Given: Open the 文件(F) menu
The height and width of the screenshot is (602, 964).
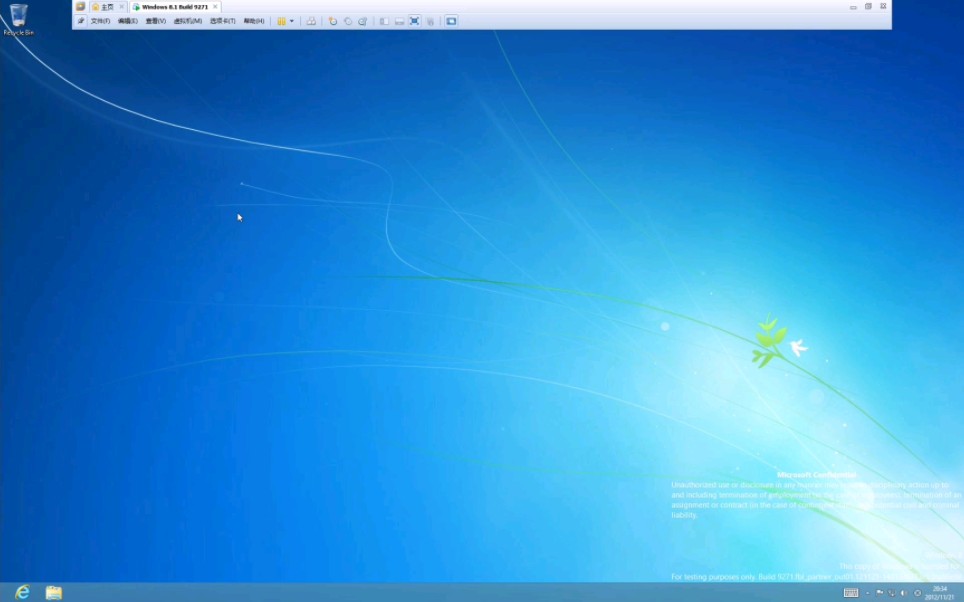Looking at the screenshot, I should [x=99, y=20].
